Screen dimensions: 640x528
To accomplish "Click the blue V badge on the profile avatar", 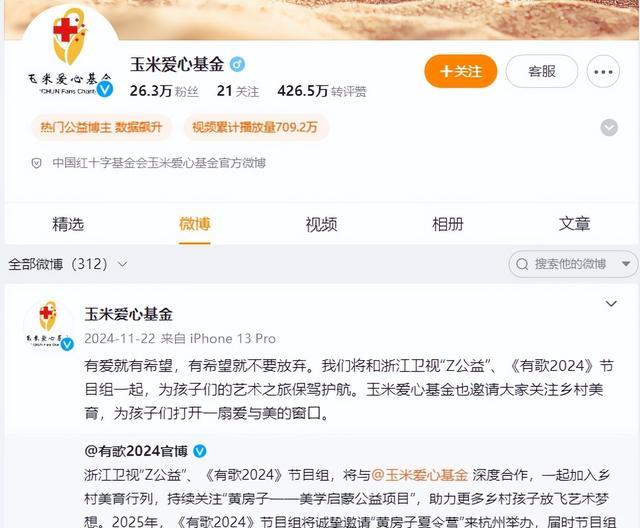I will (x=105, y=89).
